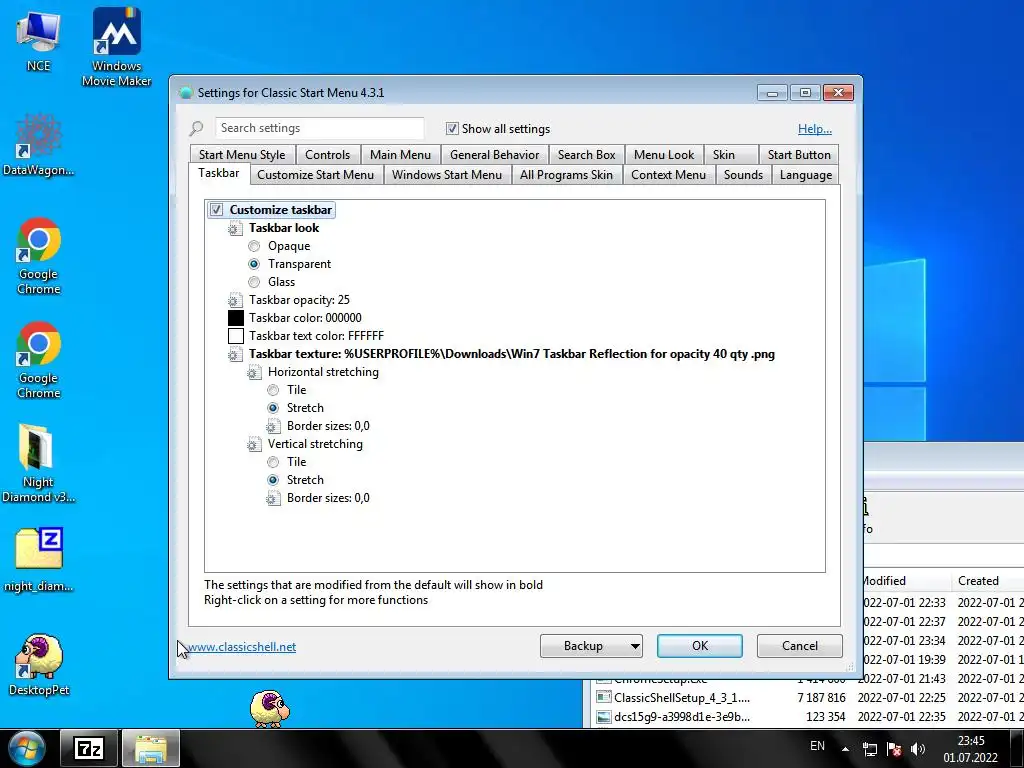Launch the DesktopPet desktop shortcut
1024x768 pixels.
point(39,664)
